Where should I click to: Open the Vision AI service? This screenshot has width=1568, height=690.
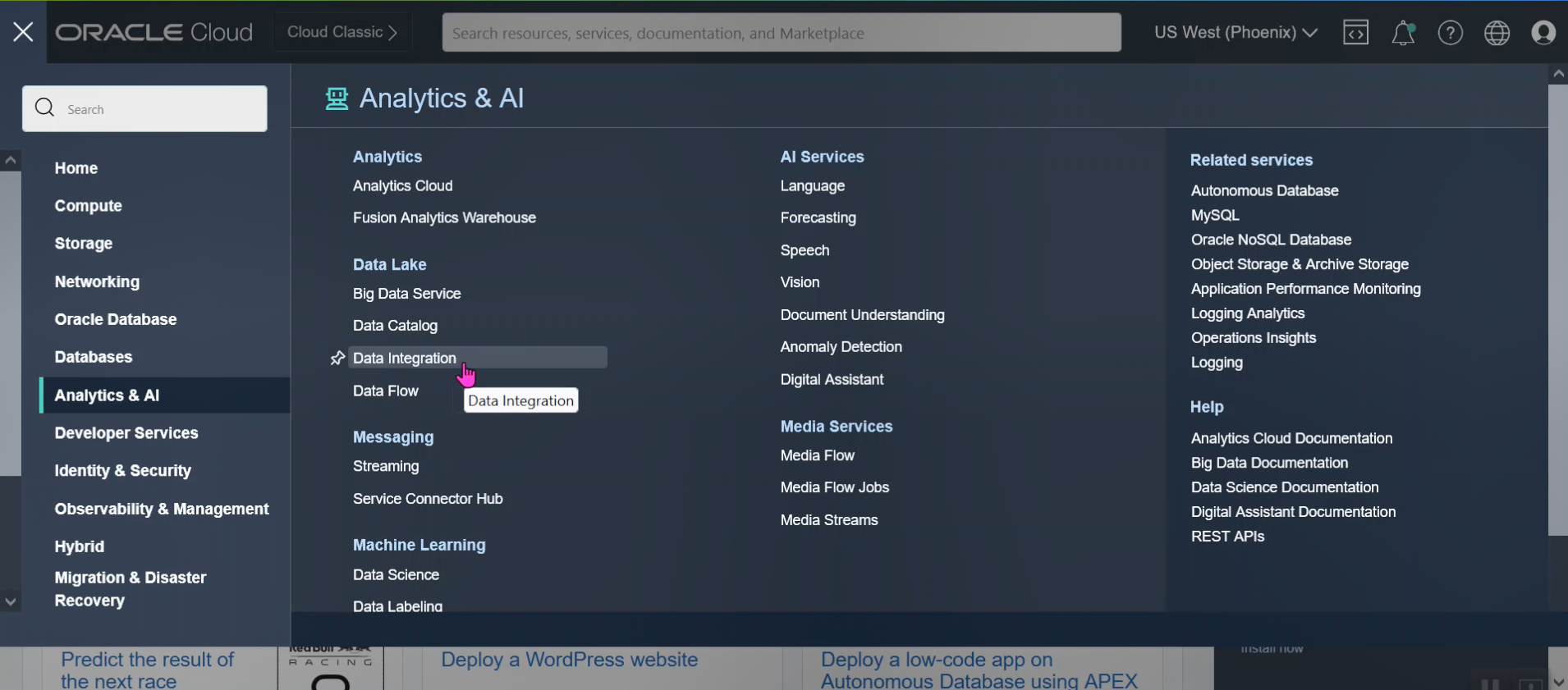(800, 282)
